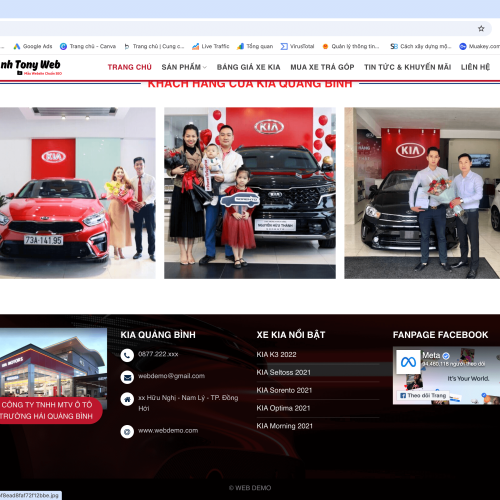Viewport: 500px width, 500px height.
Task: Open the family with black Sorento photo
Action: 250,193
